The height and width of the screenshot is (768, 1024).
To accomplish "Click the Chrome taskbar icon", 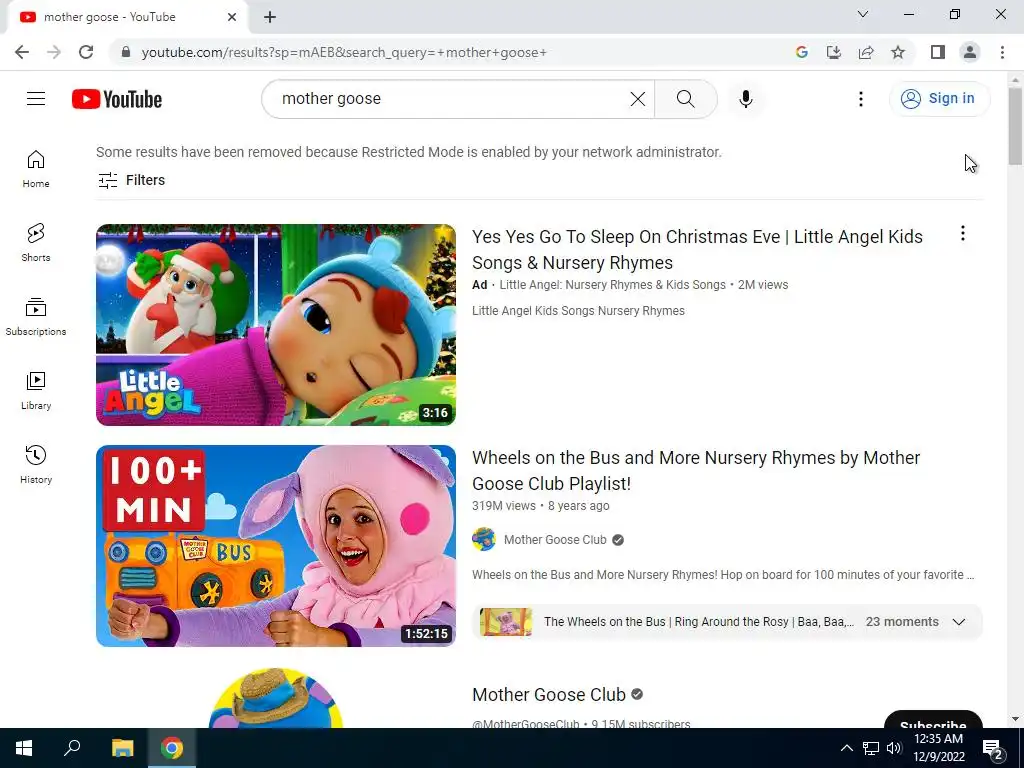I will 172,748.
